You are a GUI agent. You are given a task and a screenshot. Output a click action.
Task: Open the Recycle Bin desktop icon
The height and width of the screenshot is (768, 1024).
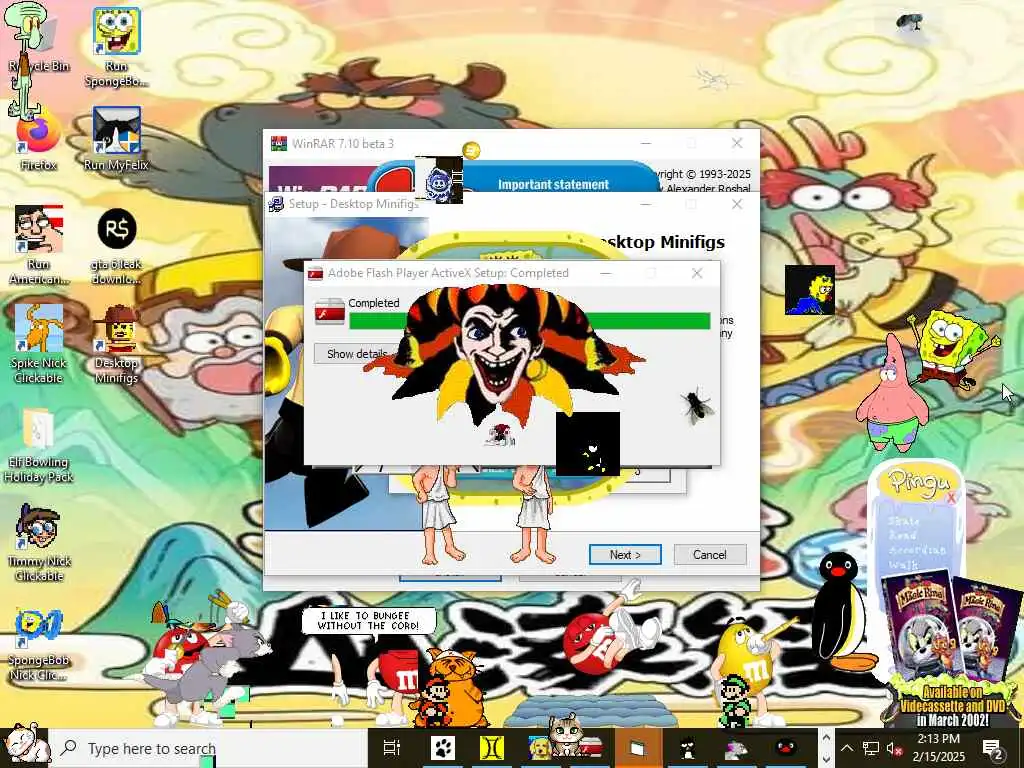pyautogui.click(x=38, y=38)
